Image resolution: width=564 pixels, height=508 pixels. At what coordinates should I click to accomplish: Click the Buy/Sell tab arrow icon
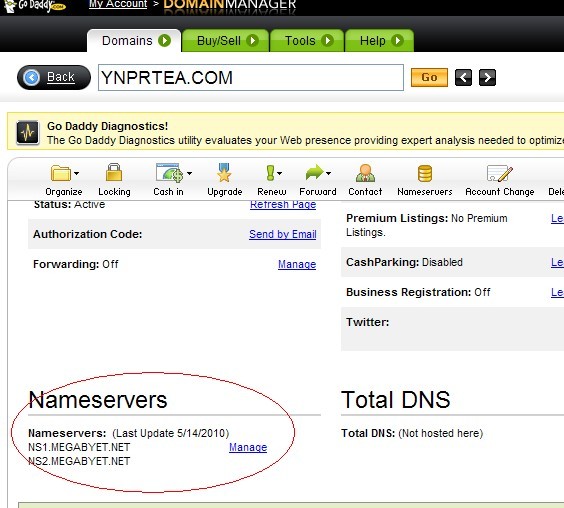[253, 41]
